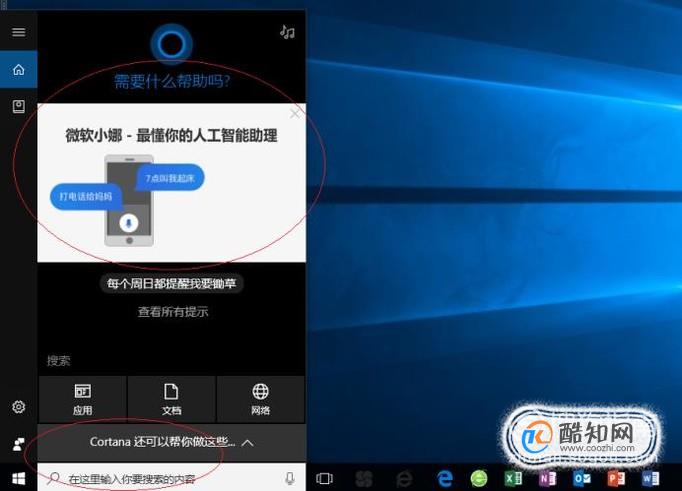This screenshot has width=682, height=491.
Task: Launch Microsoft Edge from taskbar
Action: [445, 479]
